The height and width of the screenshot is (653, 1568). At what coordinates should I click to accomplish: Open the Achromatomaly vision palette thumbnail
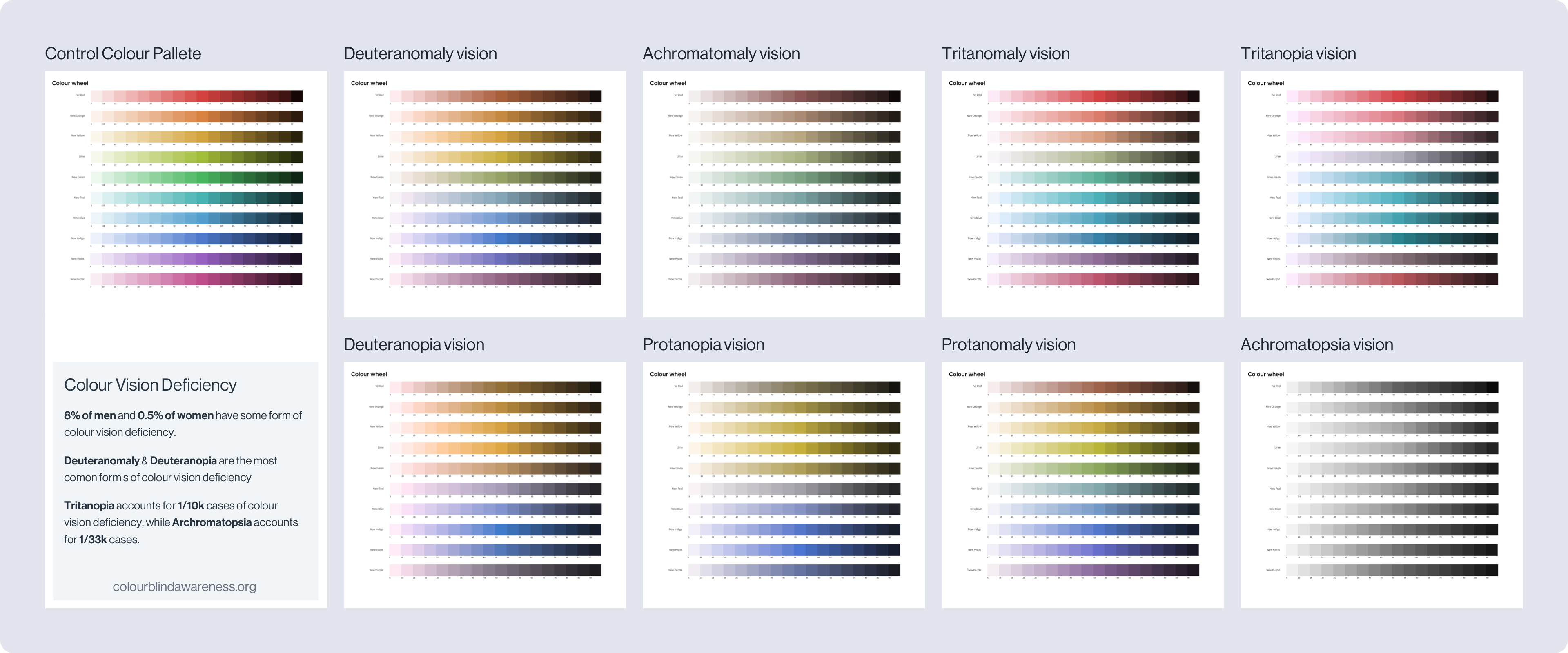tap(784, 193)
